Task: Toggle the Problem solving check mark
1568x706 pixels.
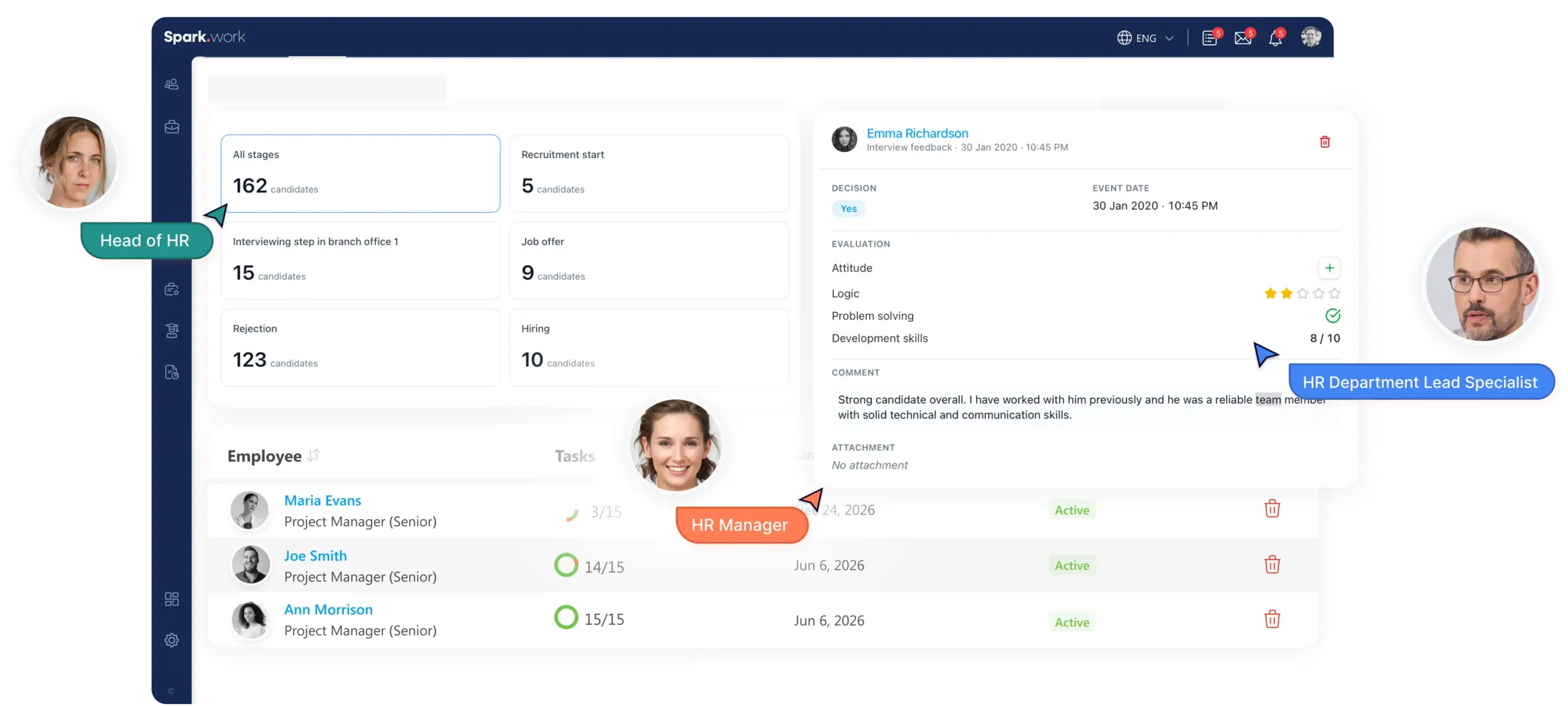Action: (x=1333, y=316)
